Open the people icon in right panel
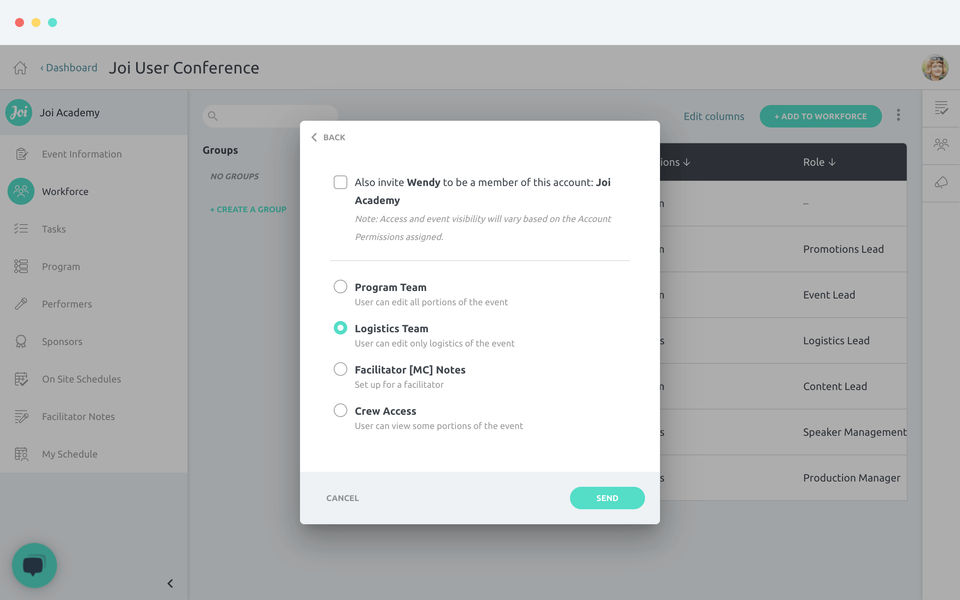 point(941,145)
